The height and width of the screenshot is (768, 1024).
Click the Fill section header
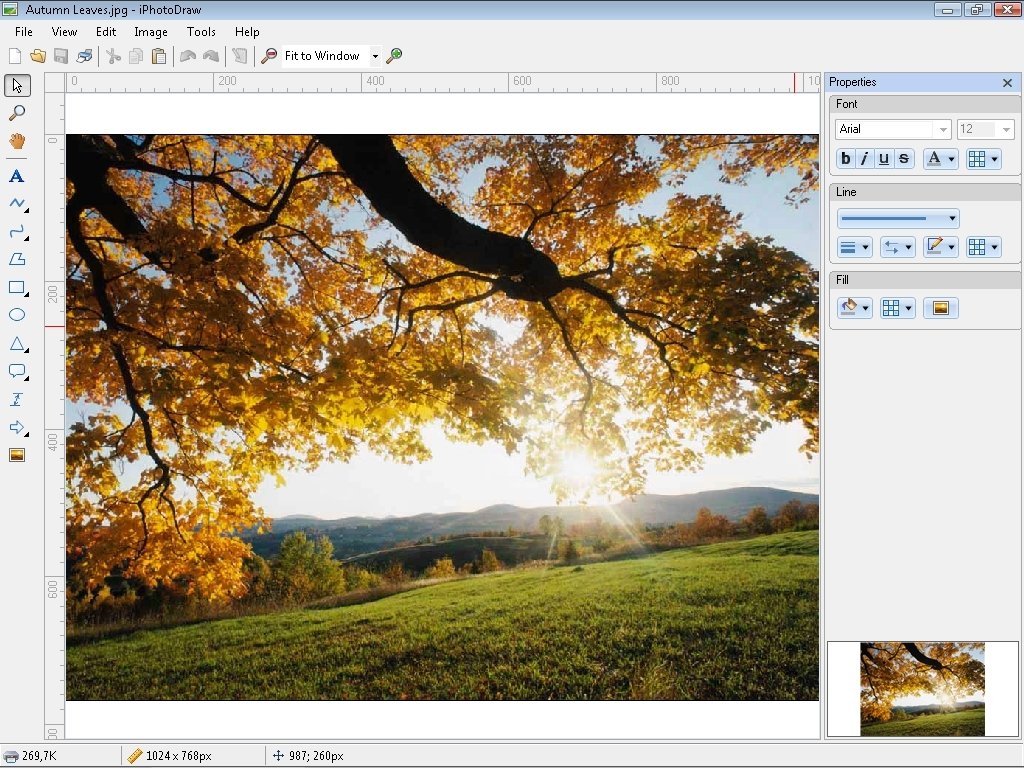924,280
